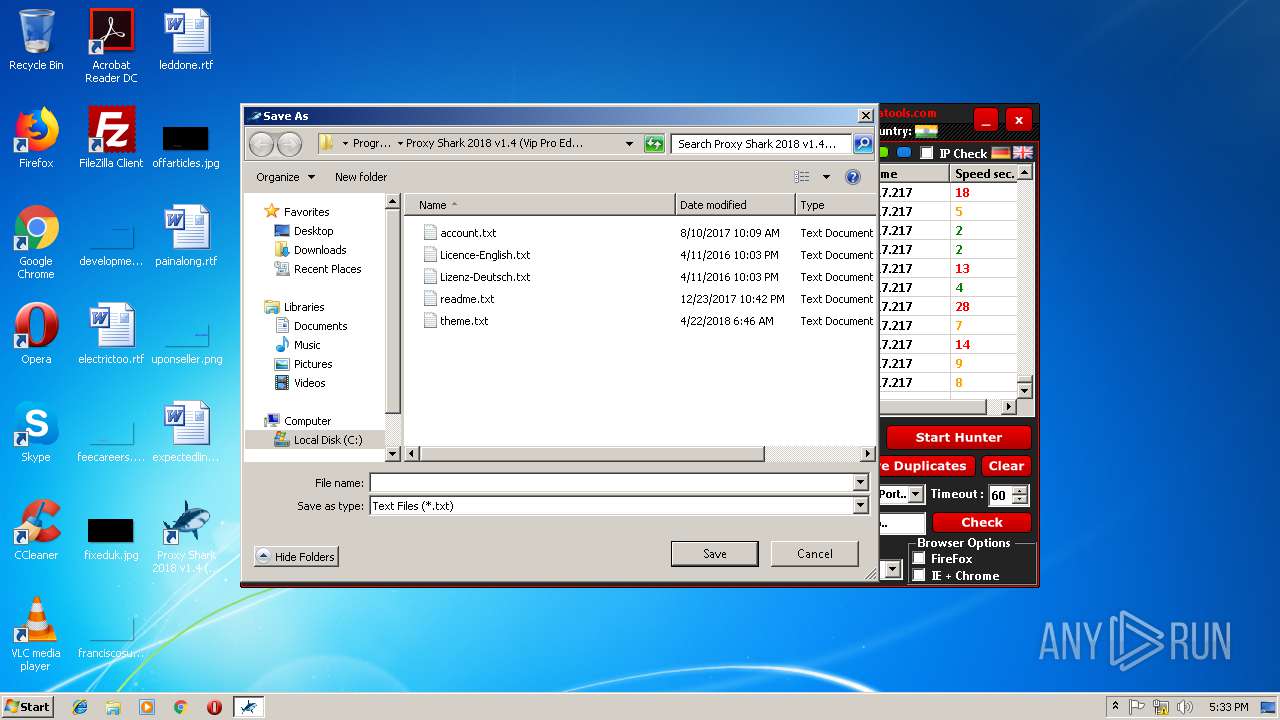Click Back navigation arrow in dialog
This screenshot has height=720, width=1280.
tap(261, 144)
